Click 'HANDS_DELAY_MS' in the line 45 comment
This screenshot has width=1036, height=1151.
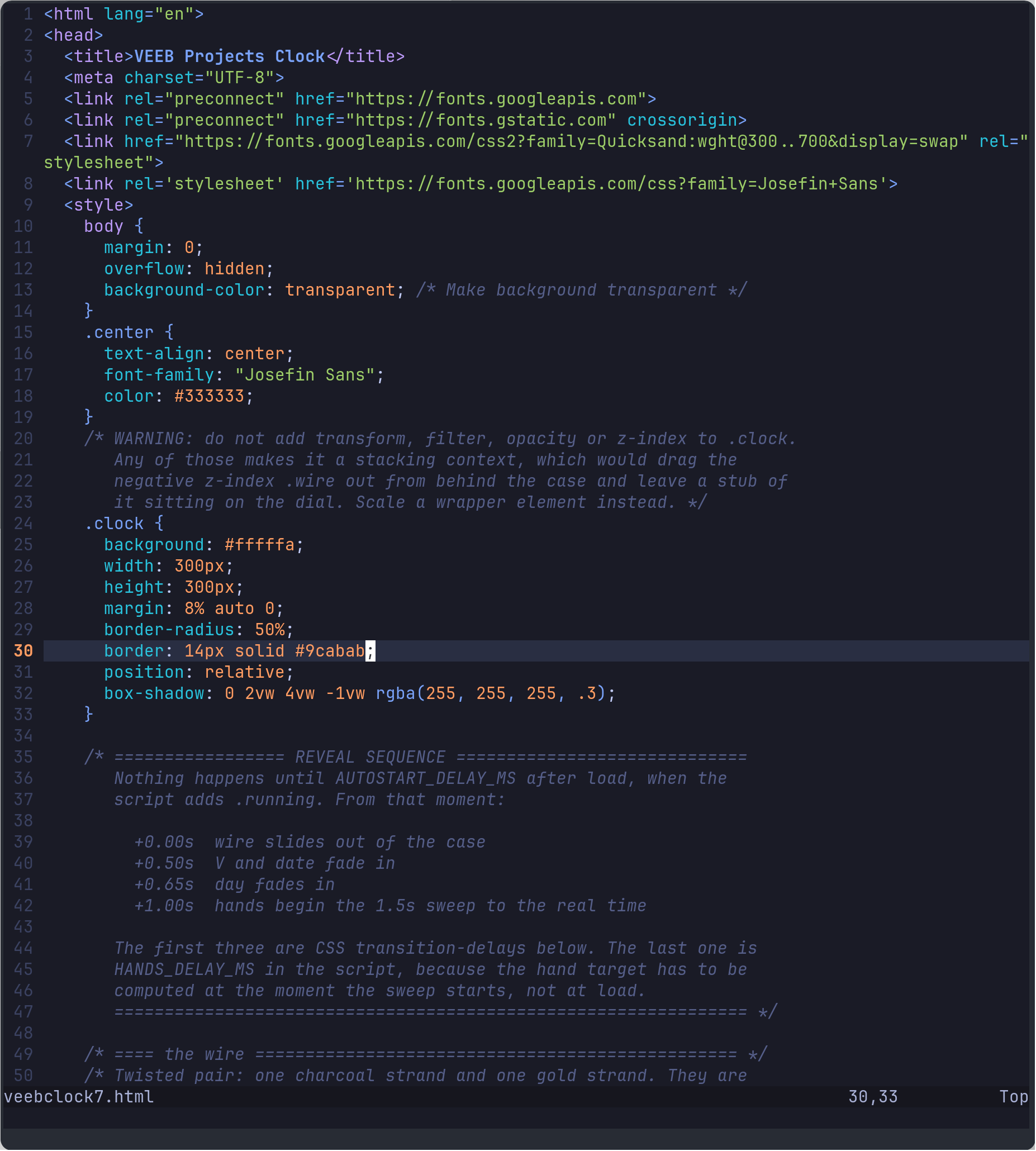184,970
